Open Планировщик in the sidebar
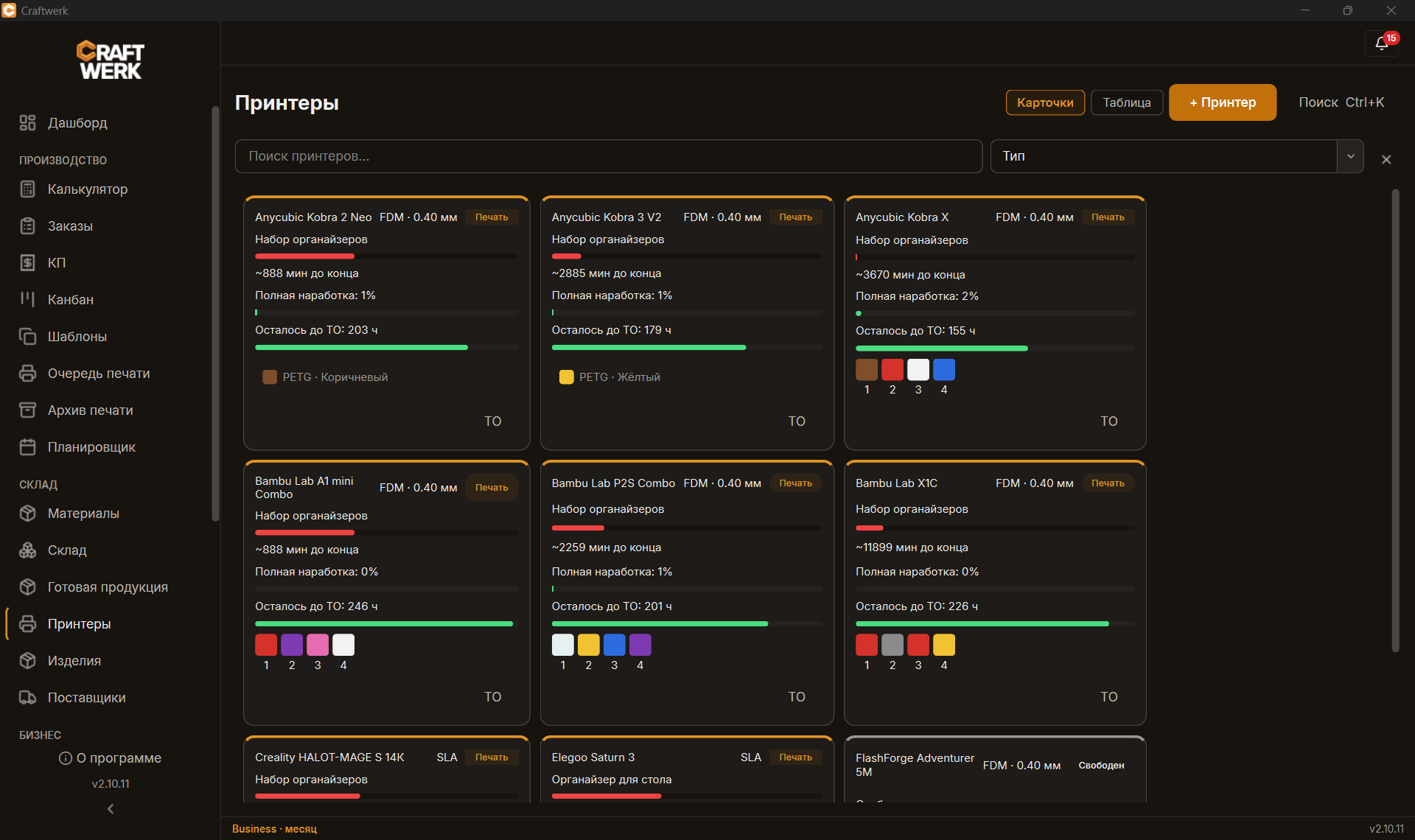The width and height of the screenshot is (1415, 840). tap(91, 447)
